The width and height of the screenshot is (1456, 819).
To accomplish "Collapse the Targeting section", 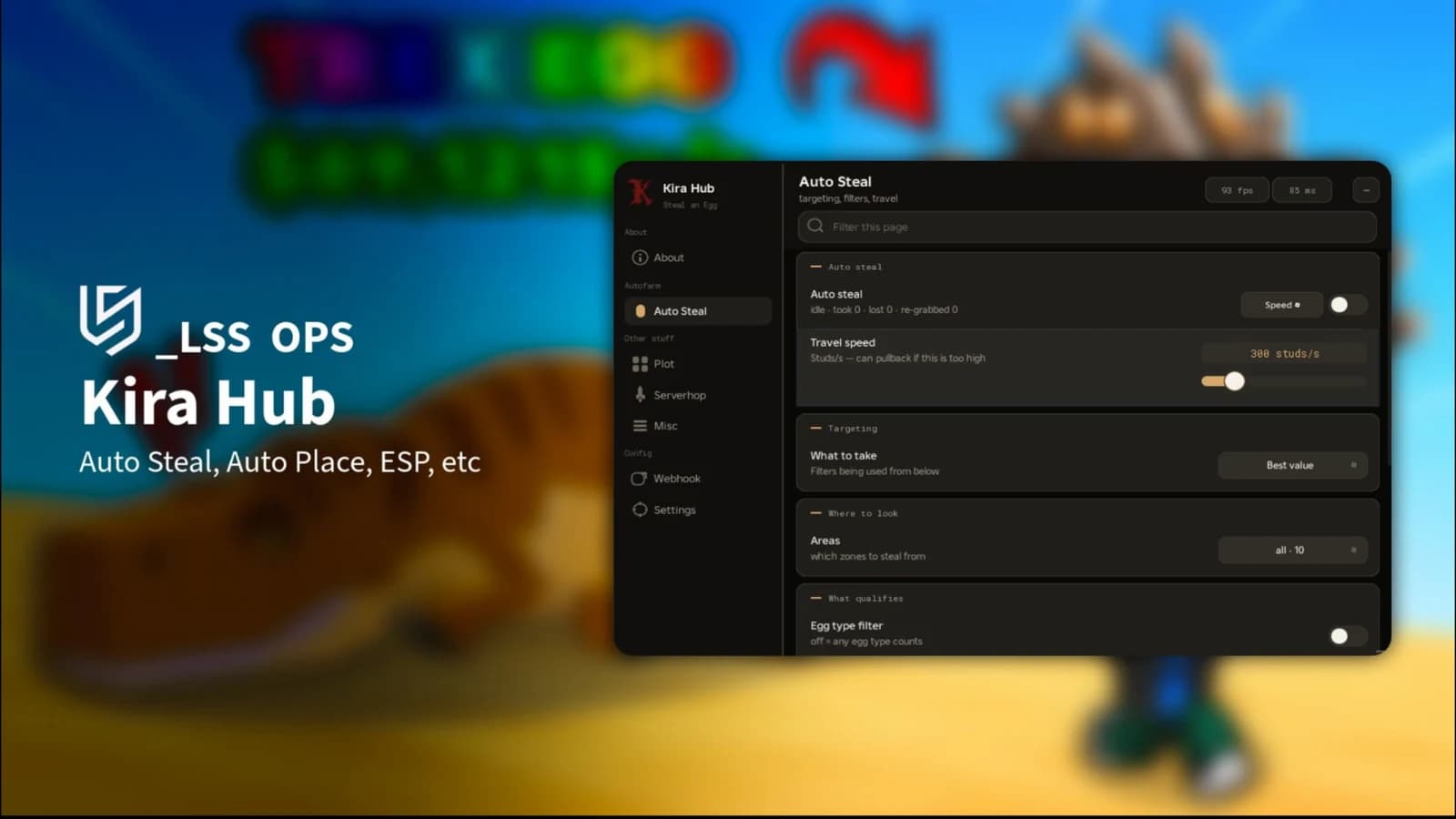I will click(844, 428).
